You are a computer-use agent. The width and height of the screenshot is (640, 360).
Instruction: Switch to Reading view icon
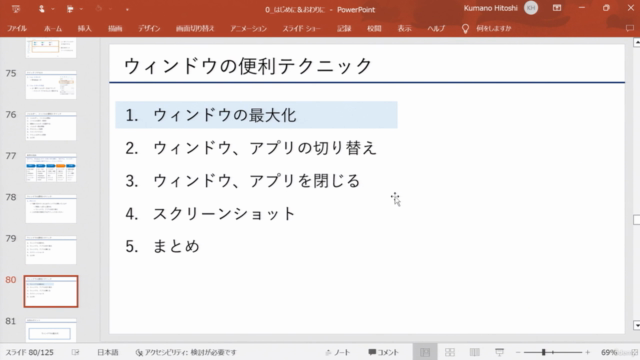(474, 352)
